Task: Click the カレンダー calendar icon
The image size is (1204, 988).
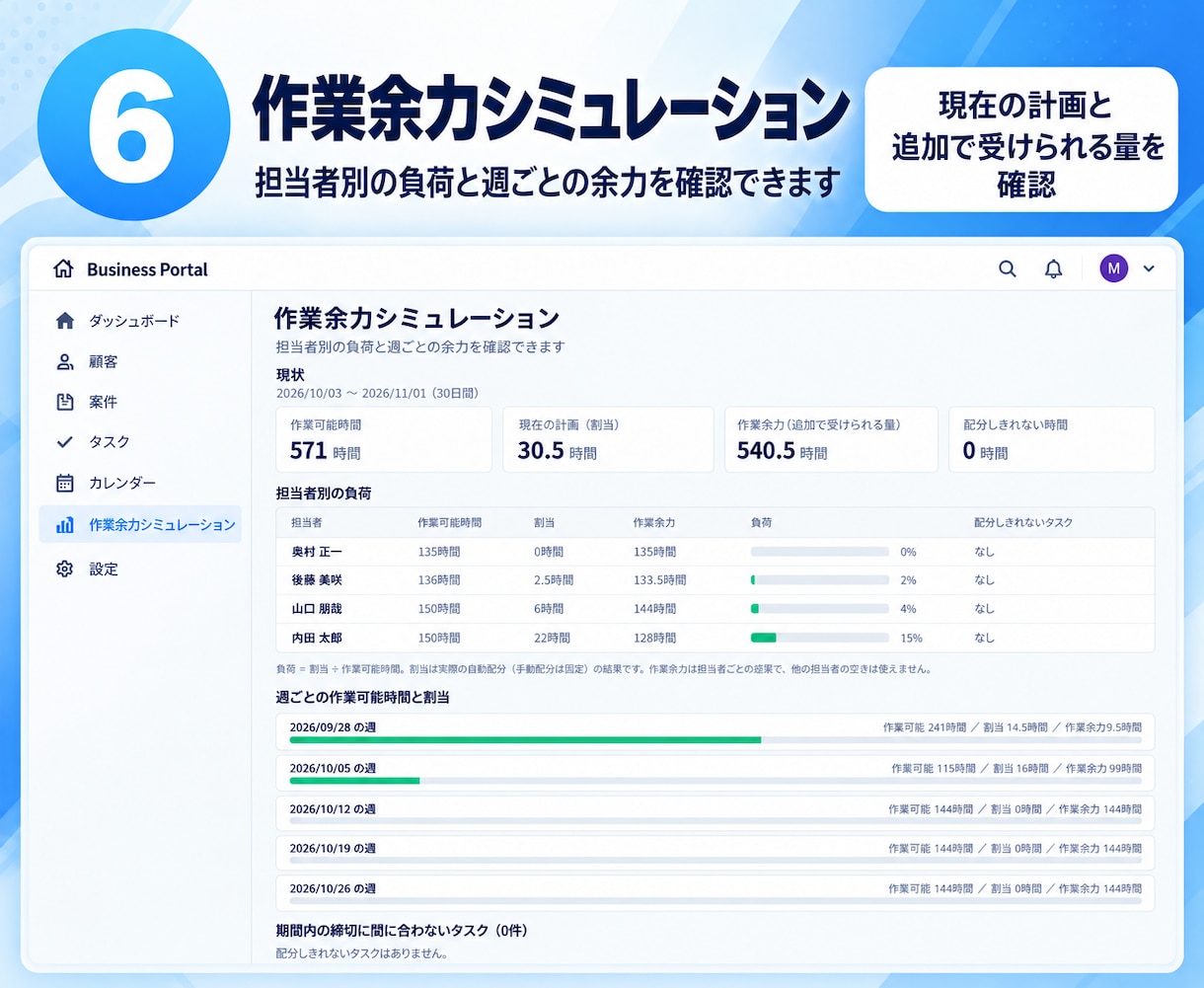Action: 65,483
